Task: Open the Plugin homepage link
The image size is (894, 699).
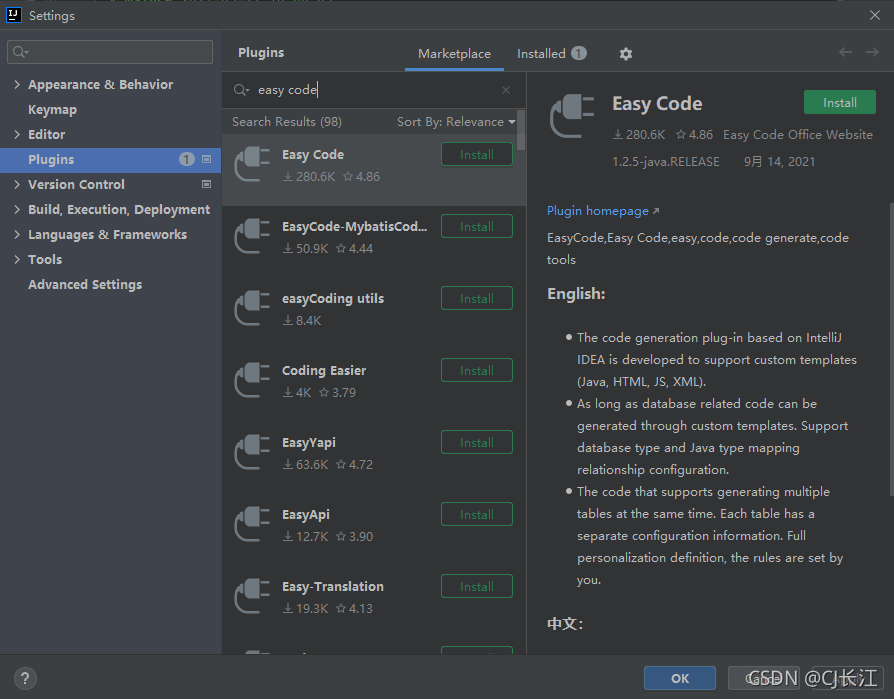Action: click(x=603, y=210)
